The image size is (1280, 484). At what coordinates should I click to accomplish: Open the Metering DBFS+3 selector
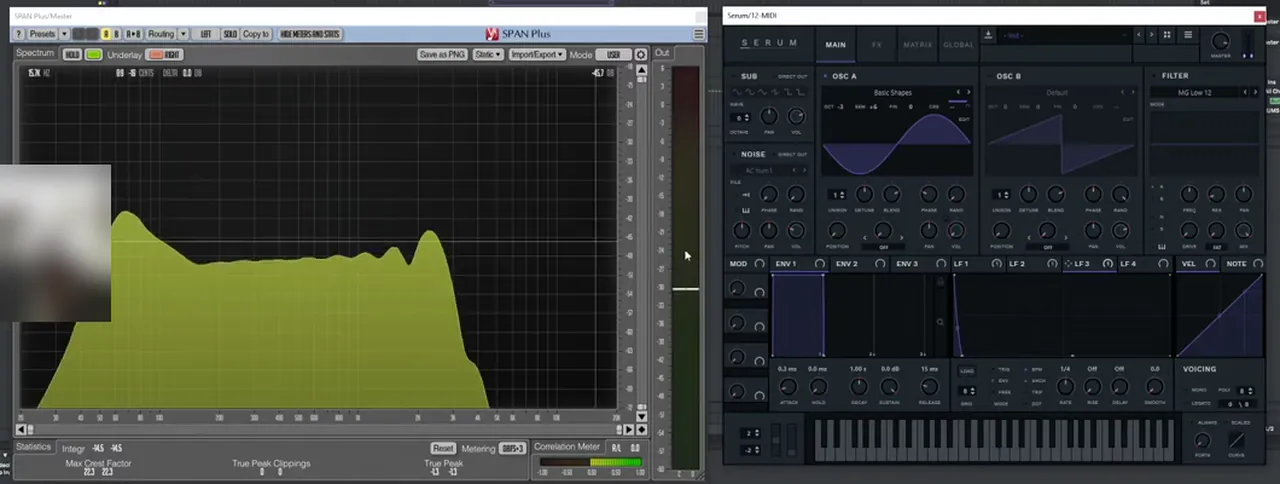coord(513,448)
